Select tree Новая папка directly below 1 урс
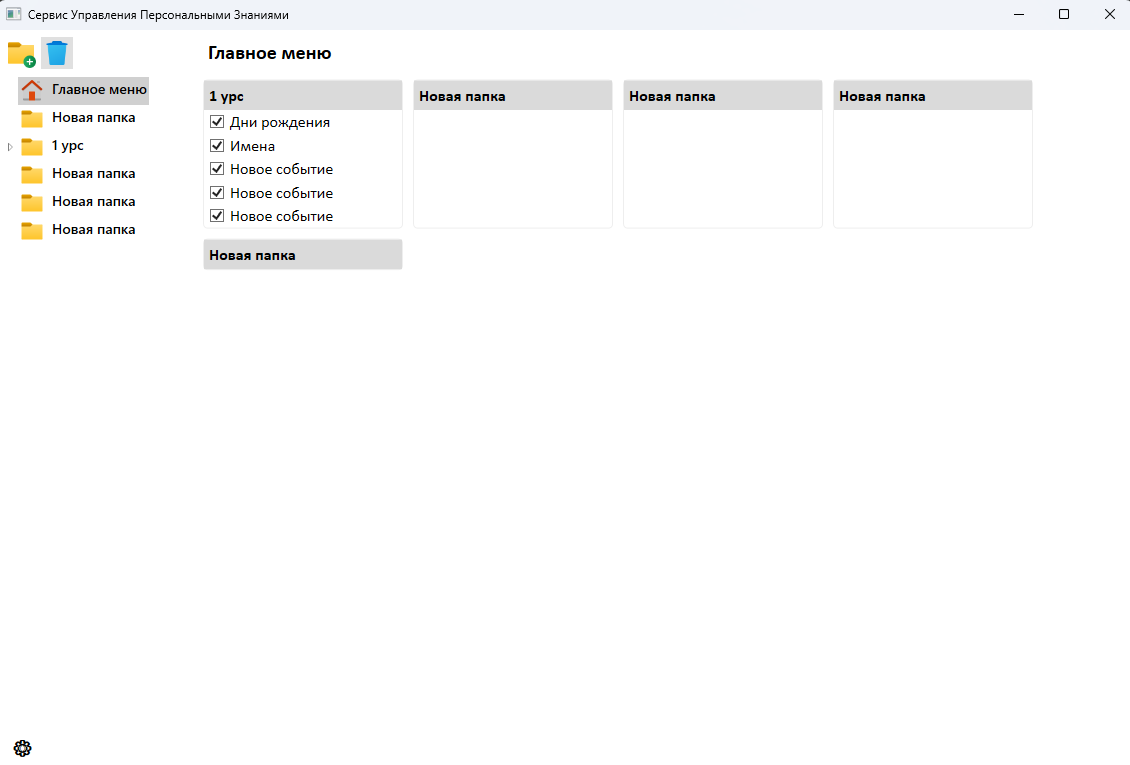The height and width of the screenshot is (765, 1130). [x=94, y=174]
